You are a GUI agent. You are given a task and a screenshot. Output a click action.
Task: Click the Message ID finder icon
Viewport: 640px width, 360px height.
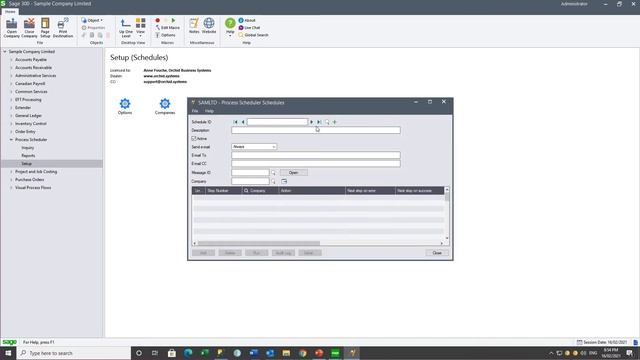(273, 173)
